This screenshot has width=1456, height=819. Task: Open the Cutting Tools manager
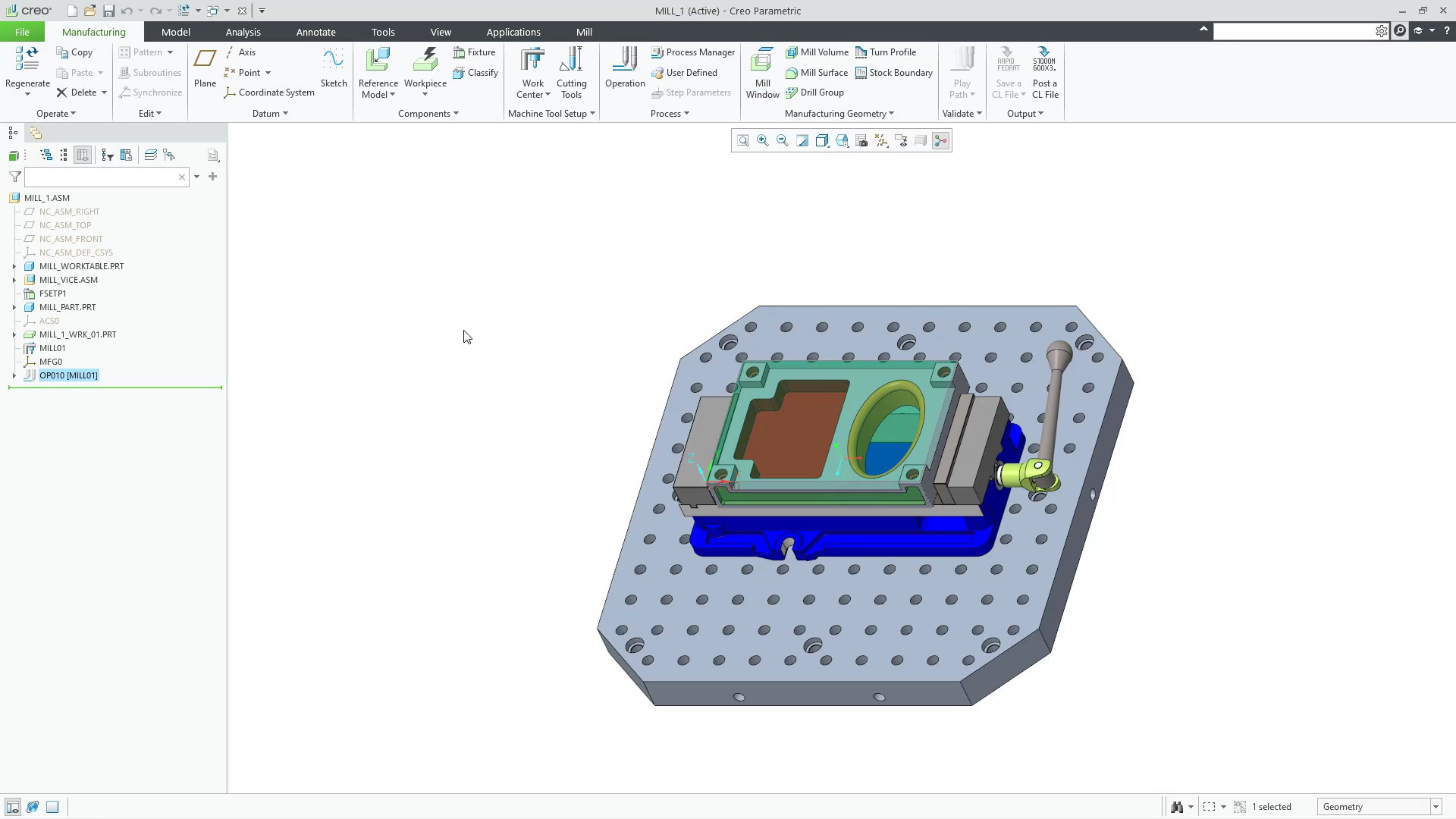point(571,74)
